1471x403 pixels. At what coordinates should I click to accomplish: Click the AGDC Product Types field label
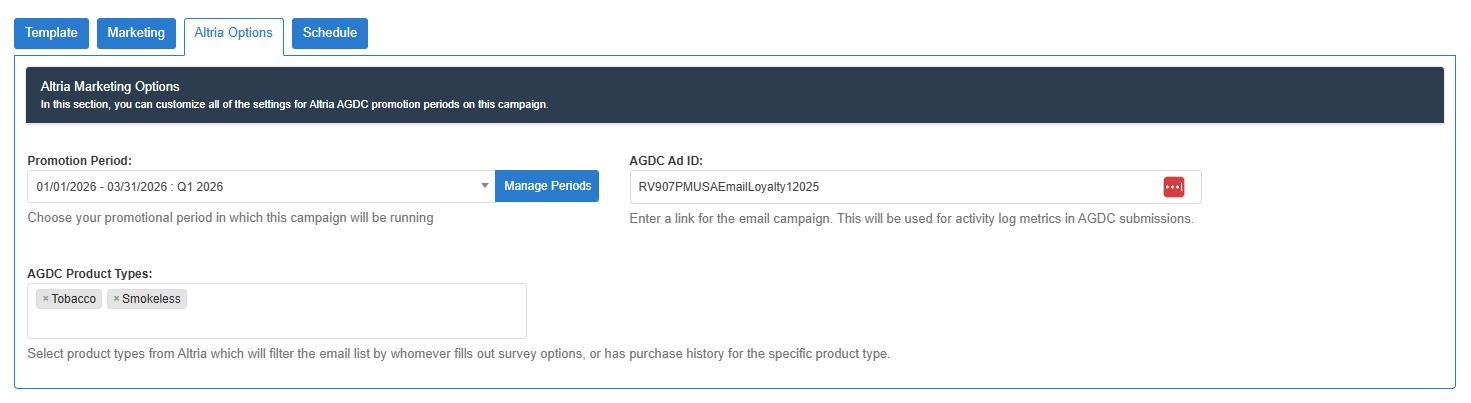89,273
